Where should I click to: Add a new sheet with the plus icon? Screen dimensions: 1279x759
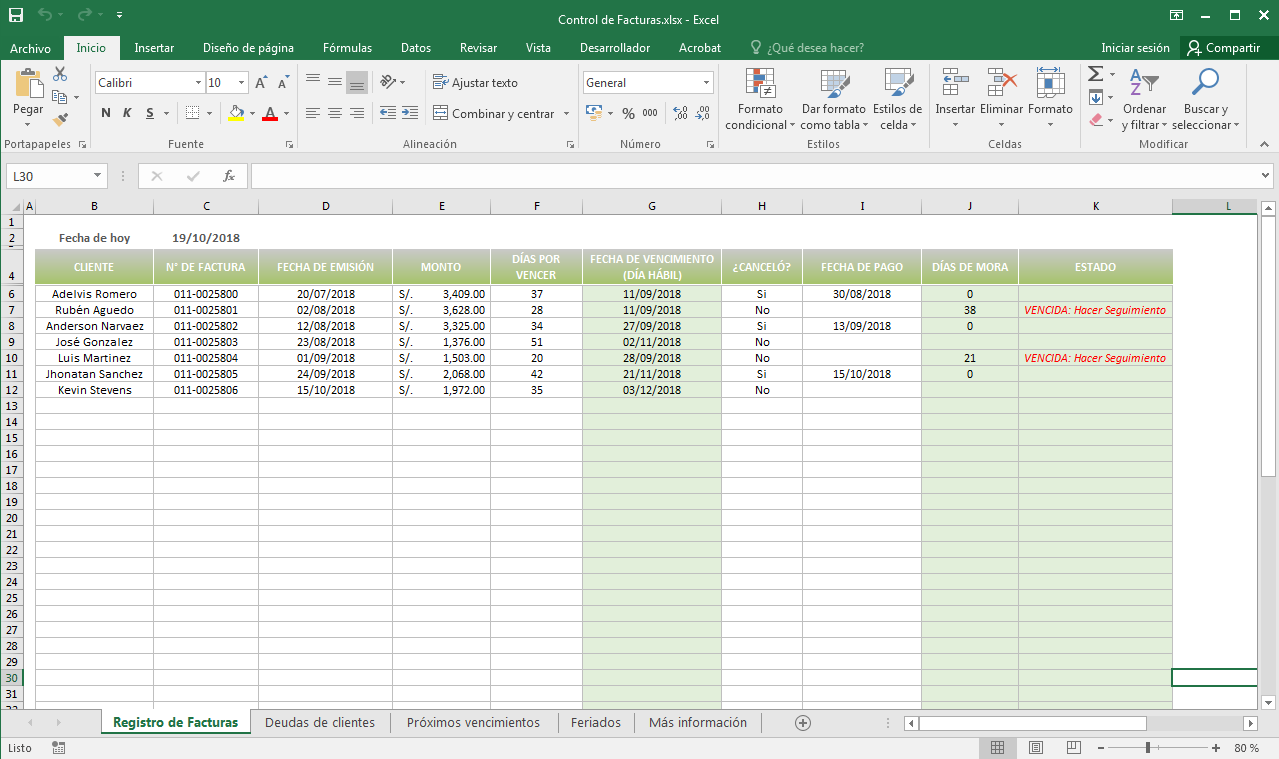802,723
